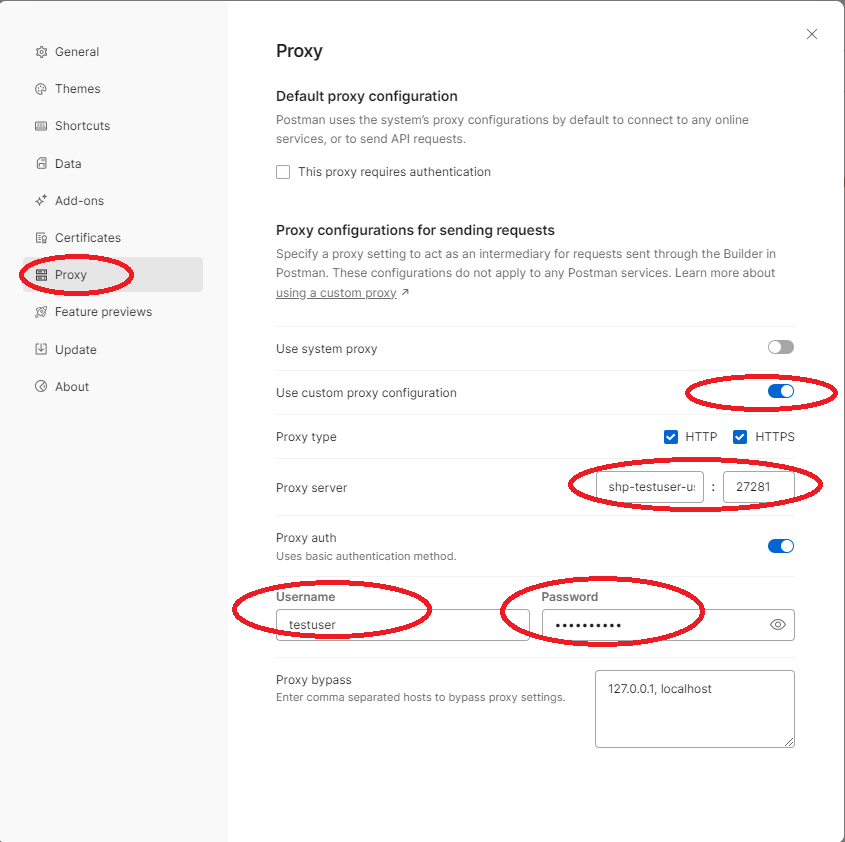
Task: Click the proxy port field
Action: tap(759, 487)
